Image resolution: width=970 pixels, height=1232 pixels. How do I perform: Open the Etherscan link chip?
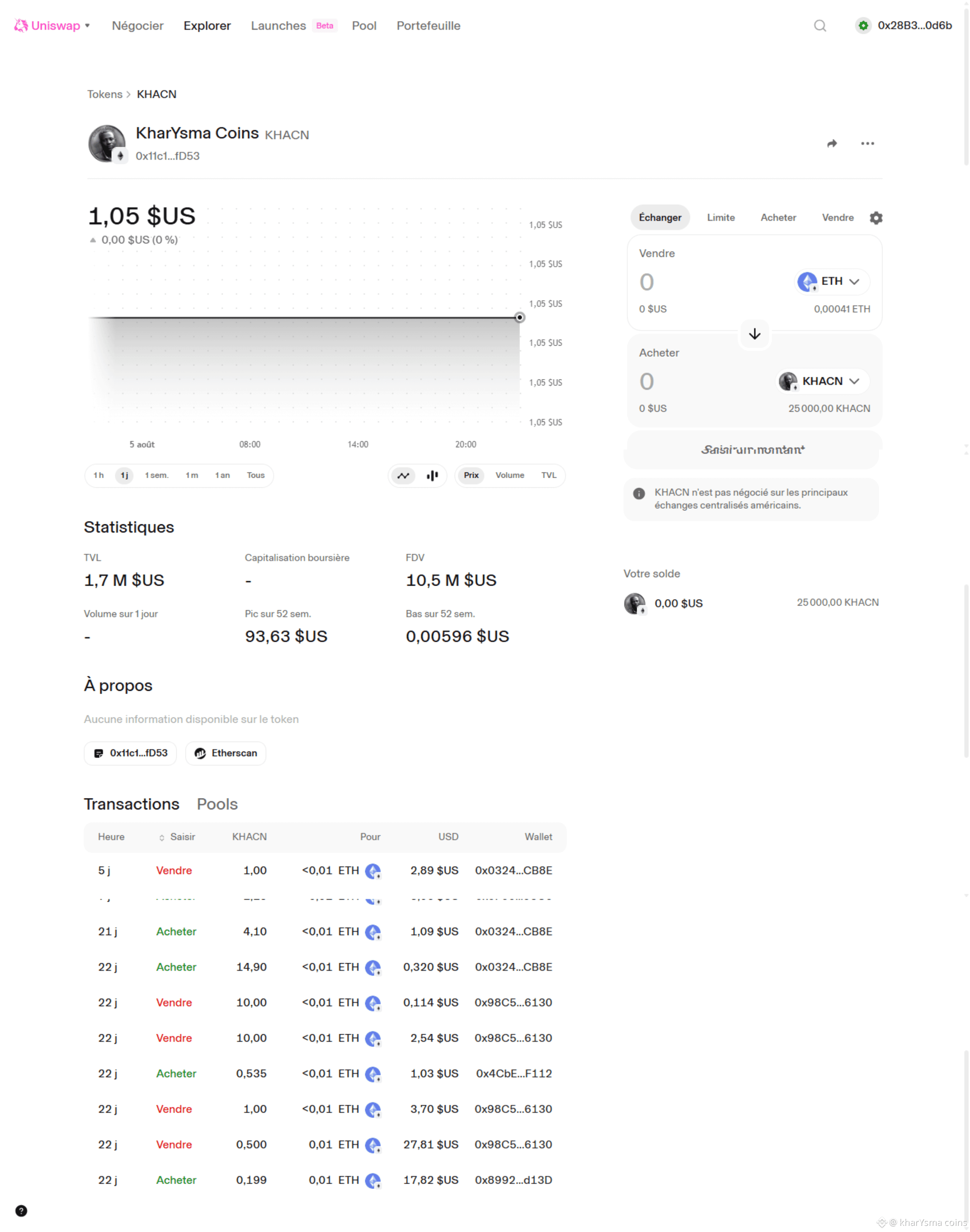[x=225, y=753]
